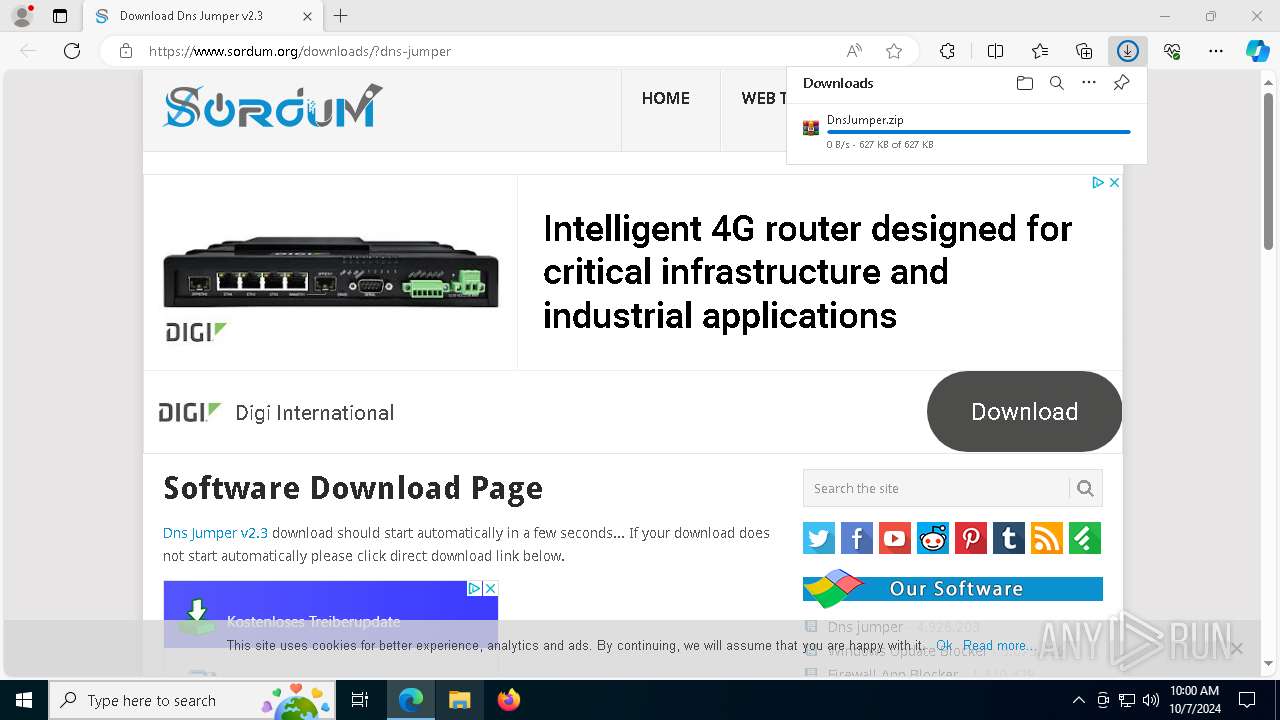Focus the Search the site field

point(936,488)
